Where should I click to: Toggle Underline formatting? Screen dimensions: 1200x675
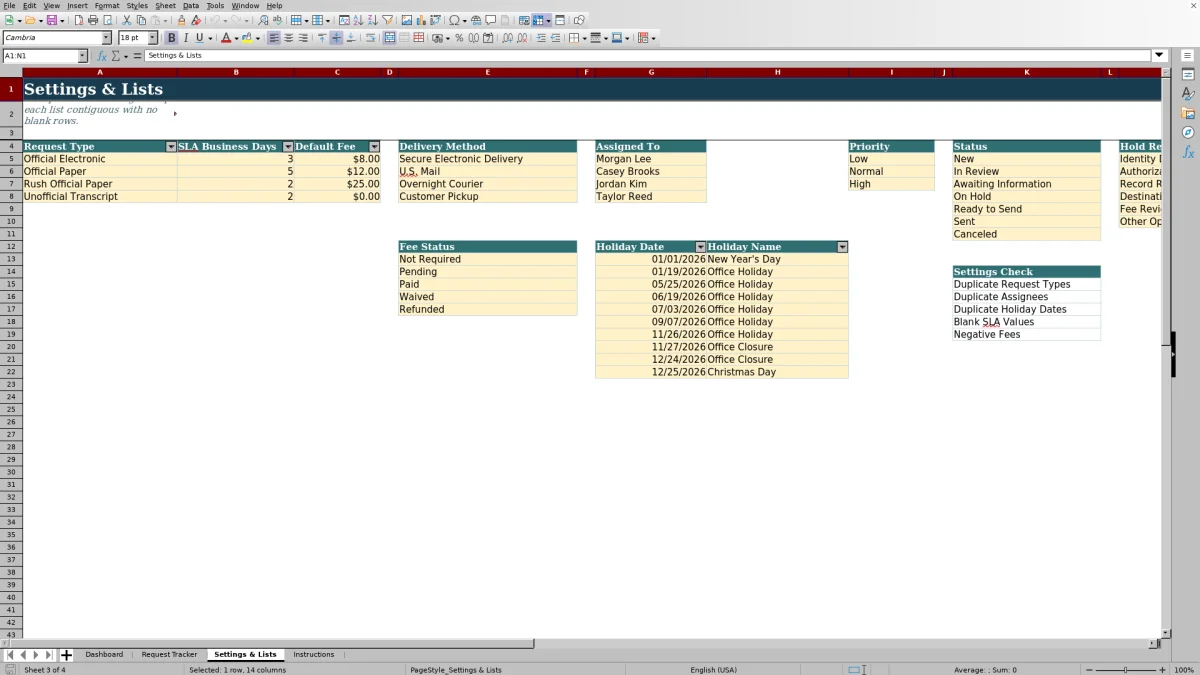(199, 38)
